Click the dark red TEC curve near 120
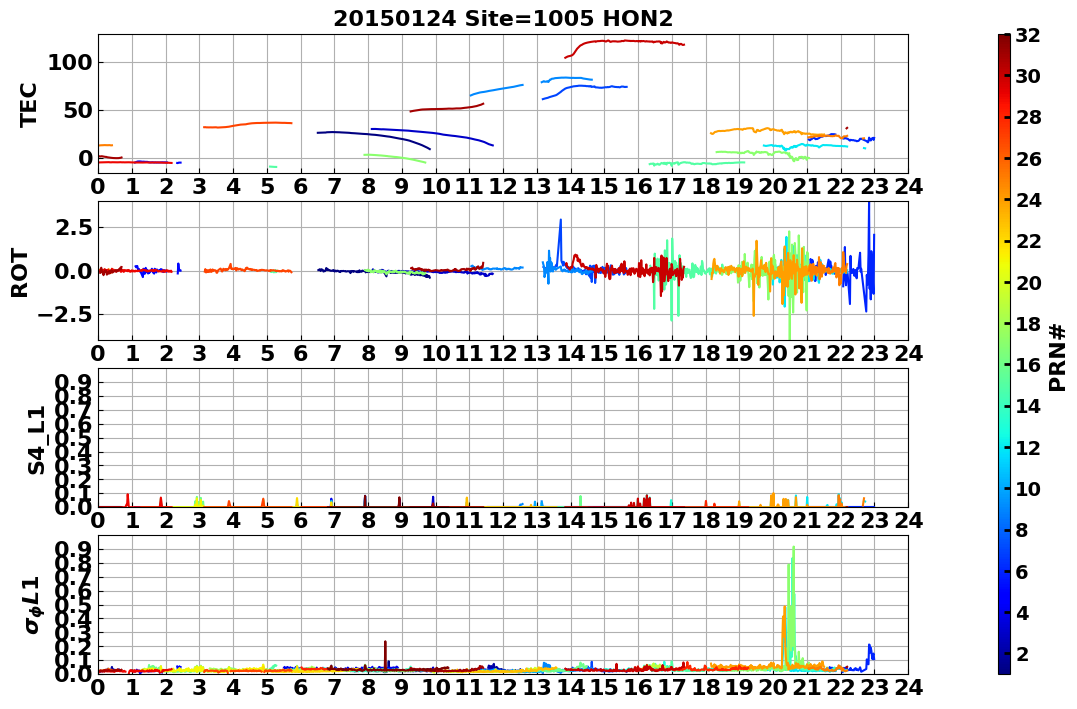Image resolution: width=1077 pixels, height=709 pixels. point(624,41)
